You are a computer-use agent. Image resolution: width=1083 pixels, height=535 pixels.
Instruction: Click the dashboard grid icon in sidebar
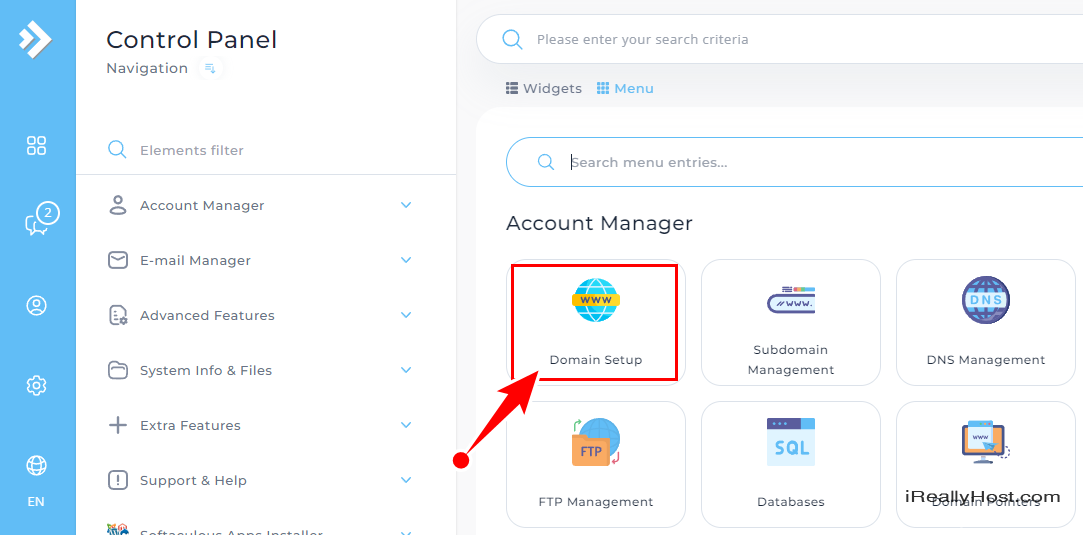37,146
